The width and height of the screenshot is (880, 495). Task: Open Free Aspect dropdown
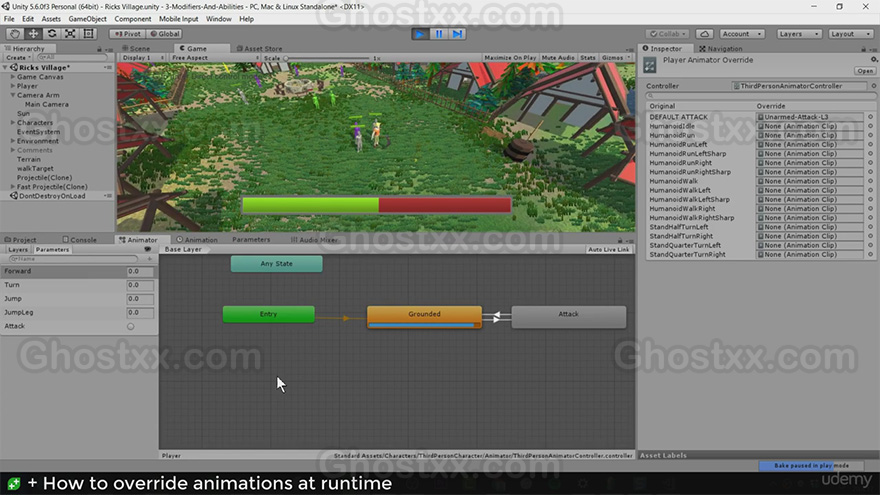click(x=215, y=58)
